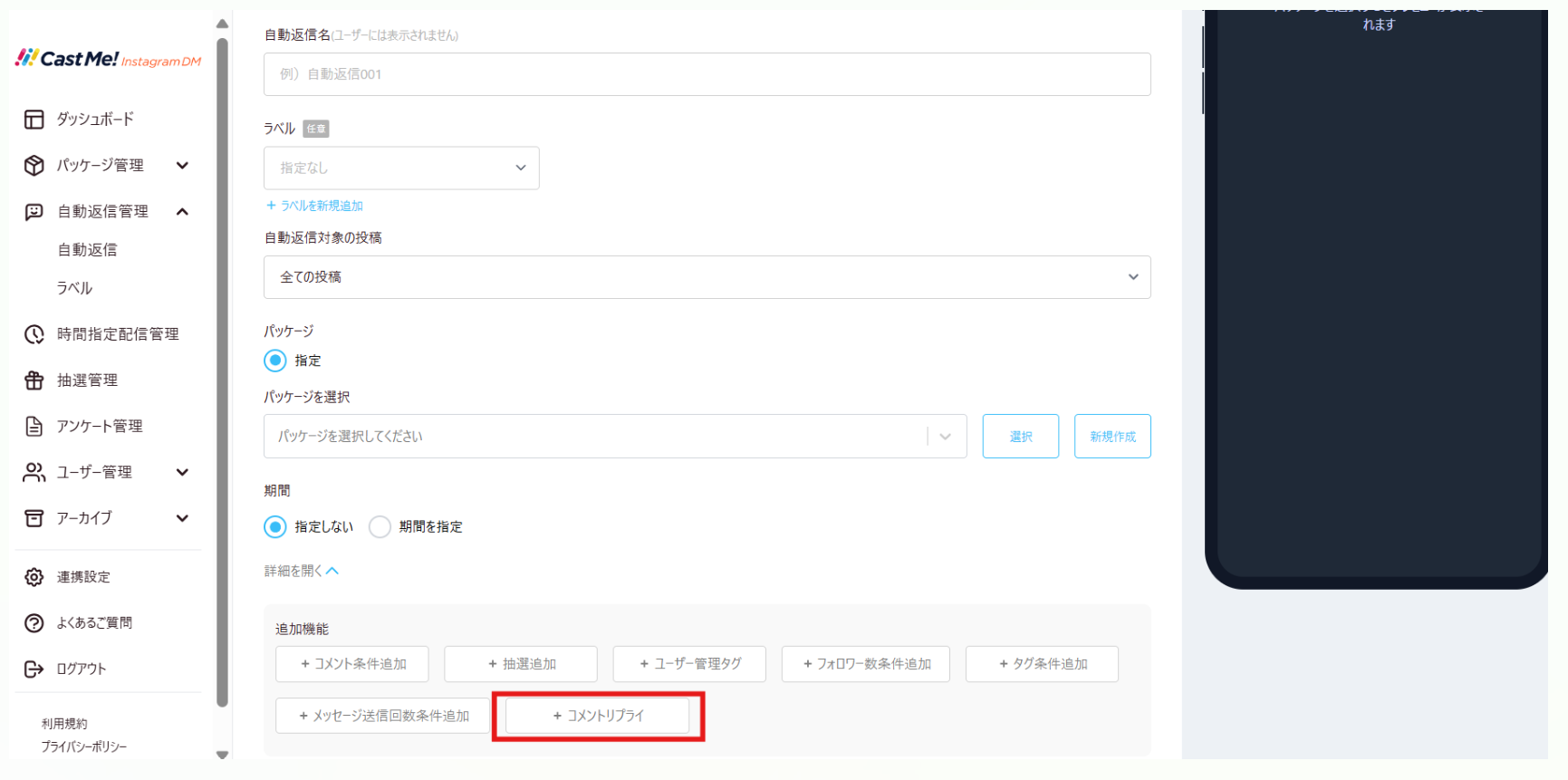
Task: Select the 指定しない period radio button
Action: click(275, 527)
